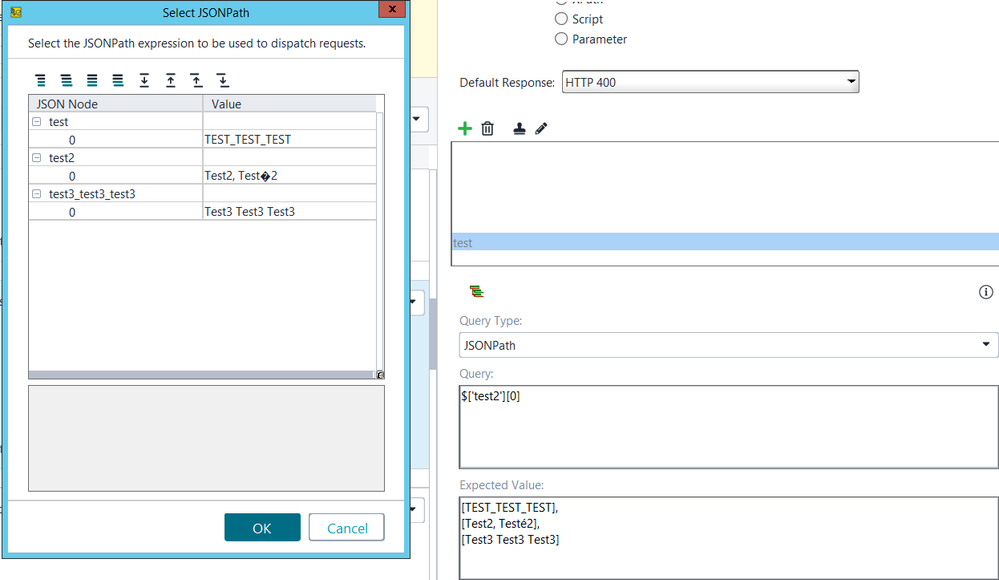Select the highlighted test condition in list

coord(725,242)
